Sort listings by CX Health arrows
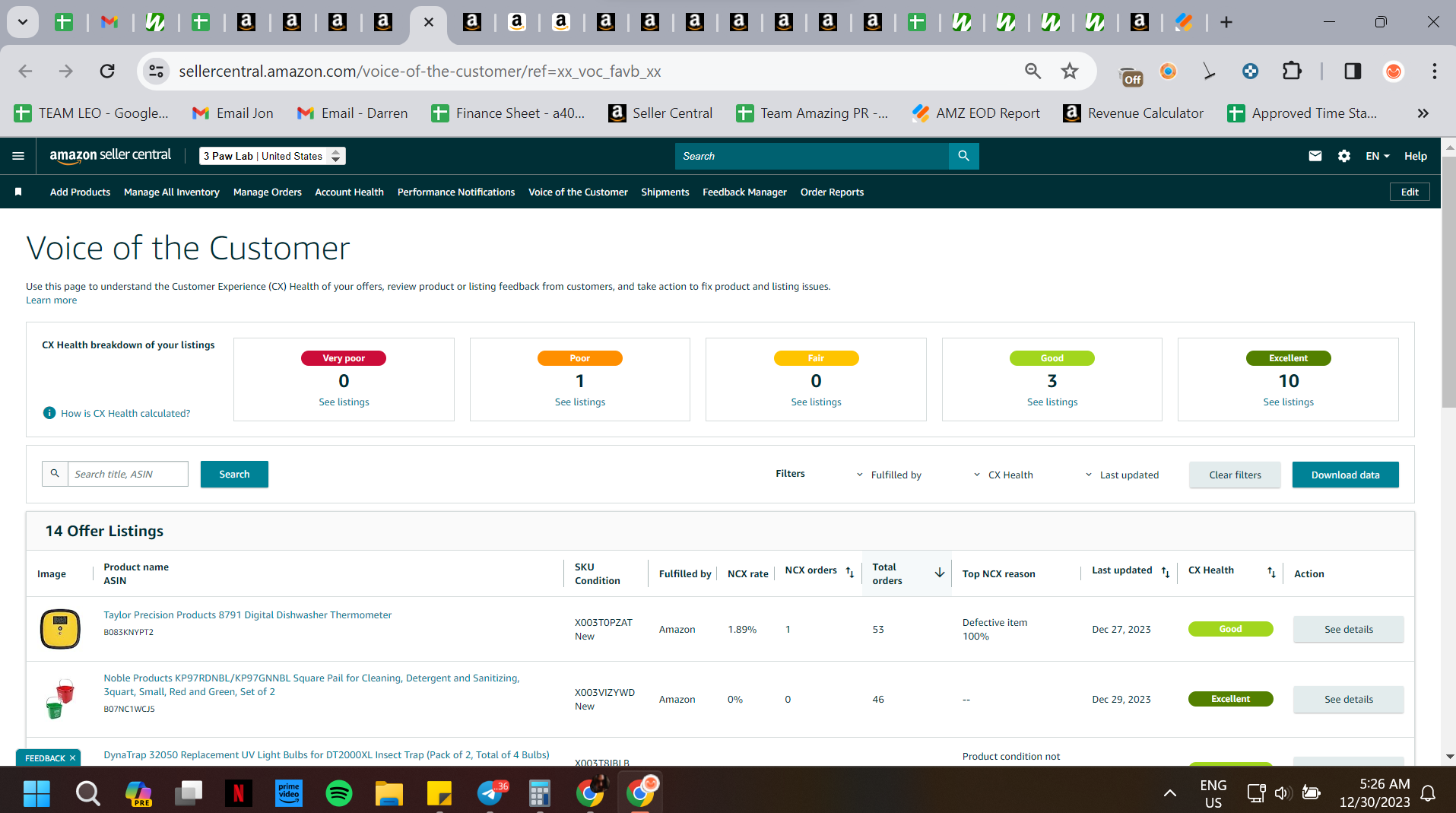Viewport: 1456px width, 813px height. tap(1271, 572)
